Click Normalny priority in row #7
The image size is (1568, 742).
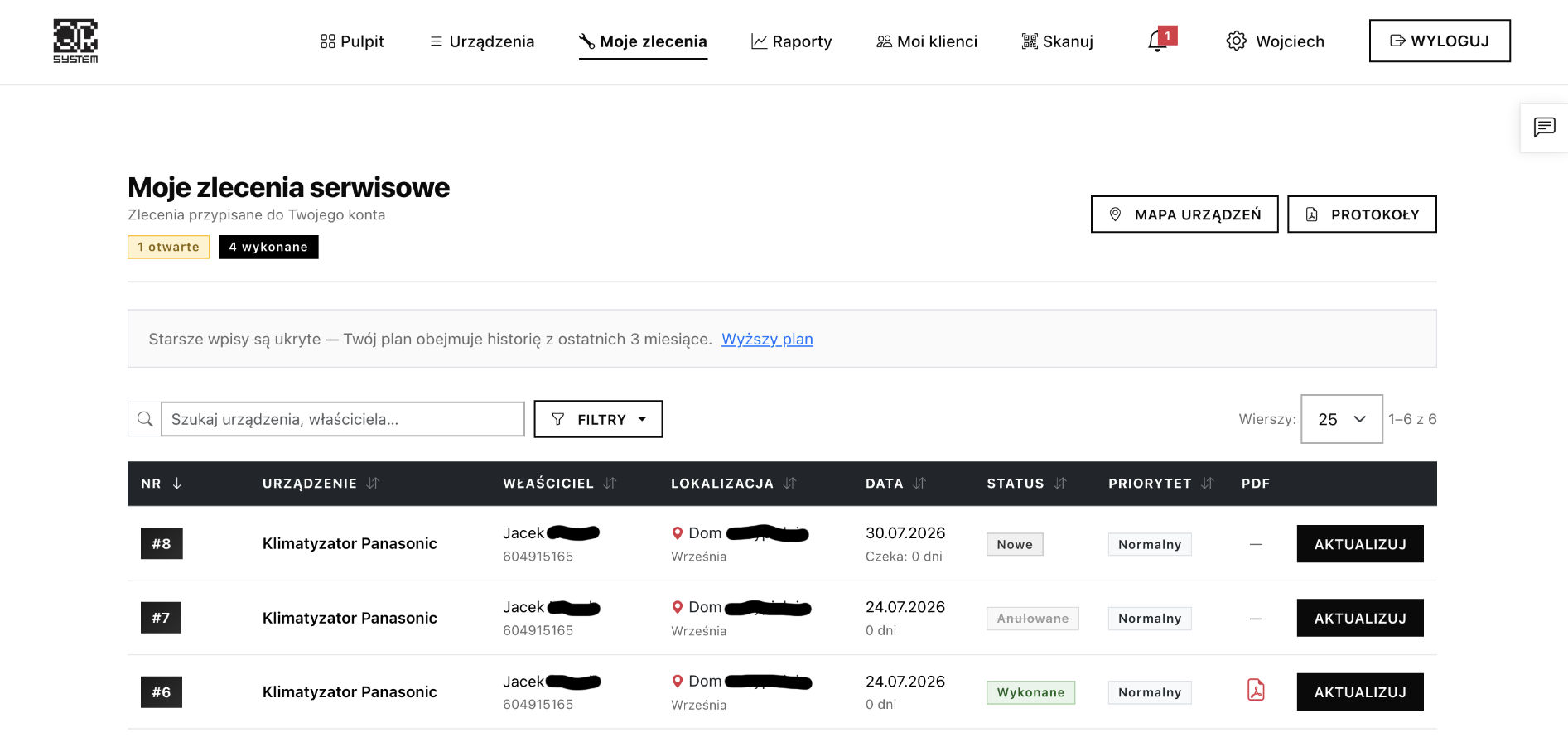pos(1150,619)
